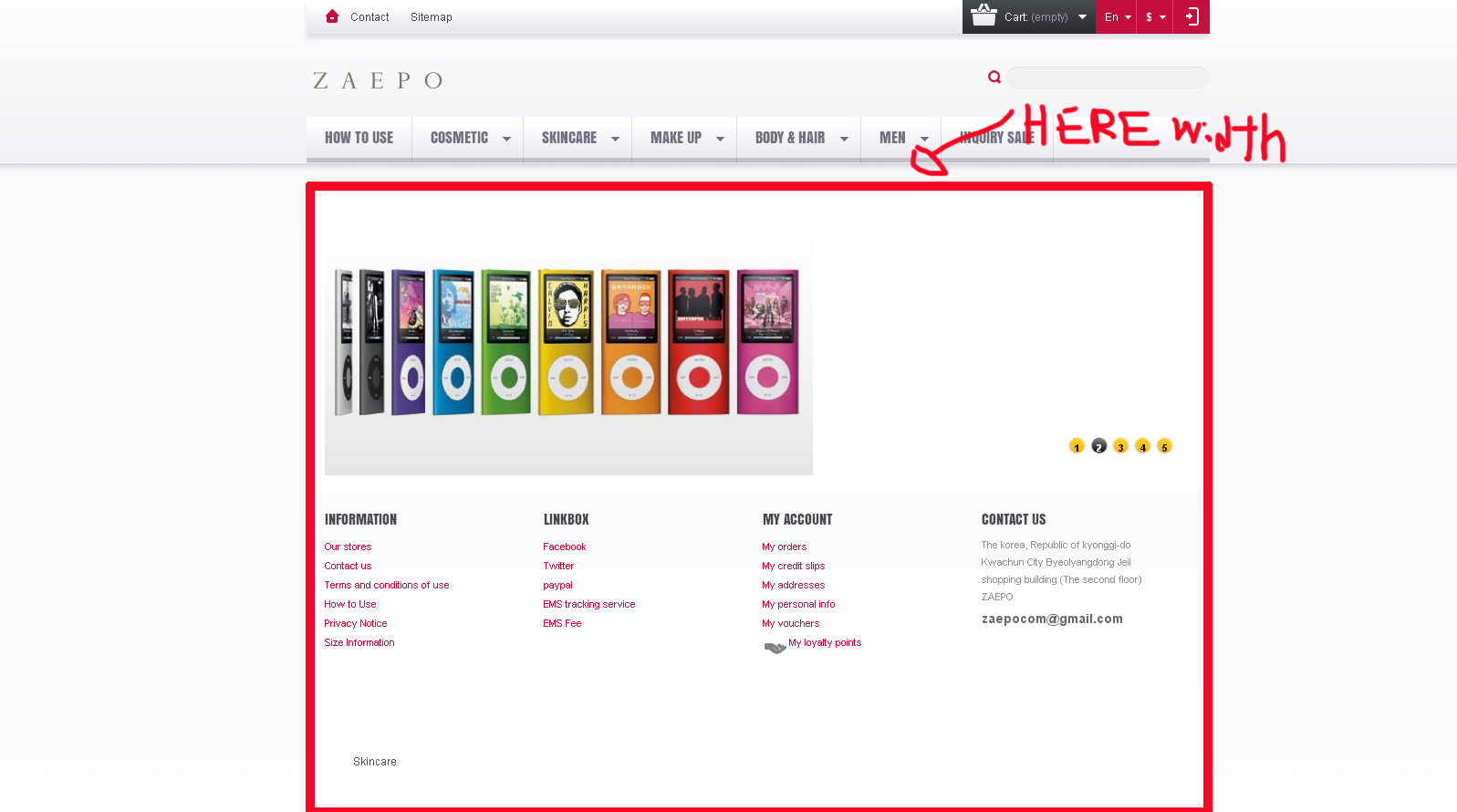The image size is (1457, 812).
Task: Click the Contact link in top bar
Action: tap(369, 17)
